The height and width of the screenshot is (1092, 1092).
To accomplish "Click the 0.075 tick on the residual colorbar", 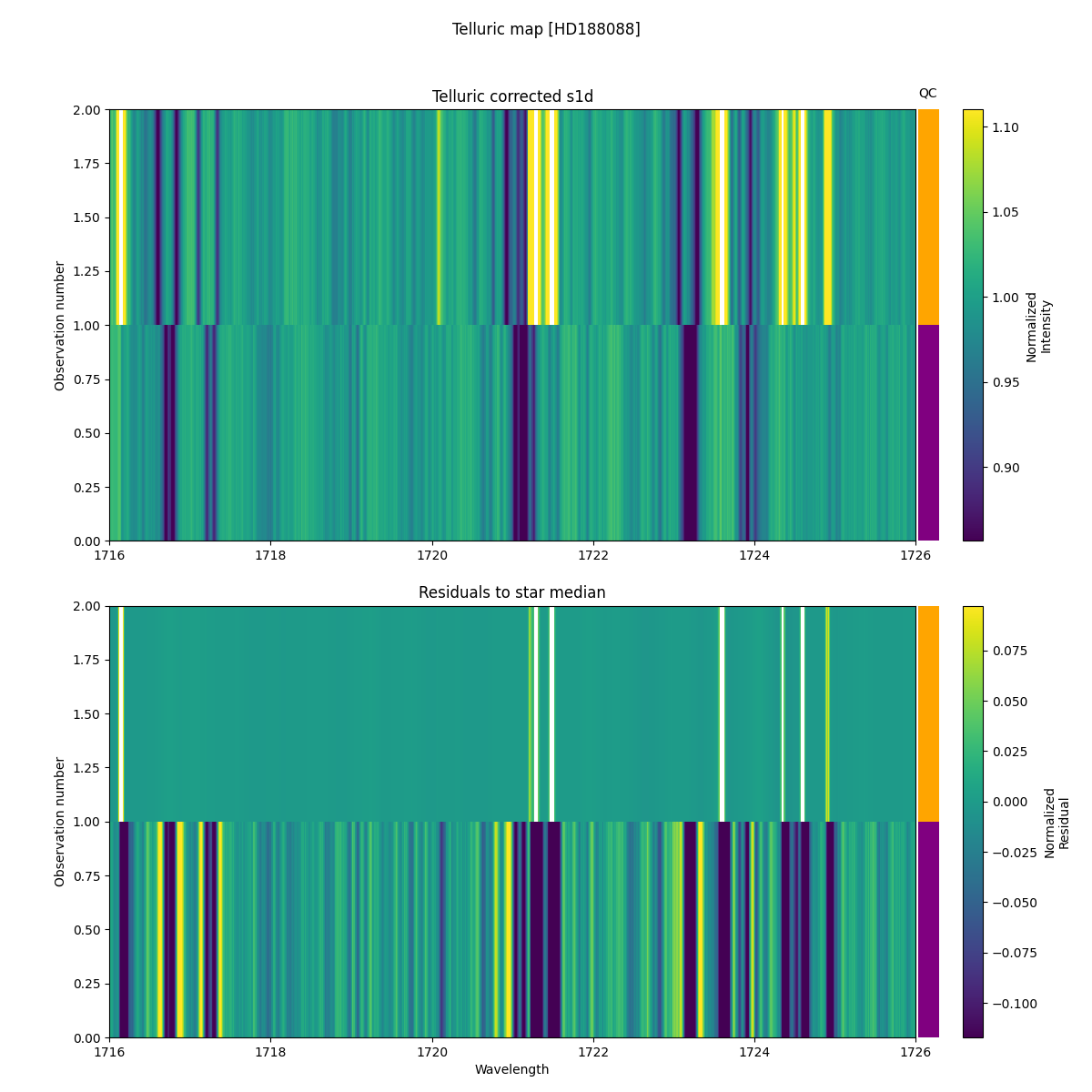I will click(x=1008, y=651).
